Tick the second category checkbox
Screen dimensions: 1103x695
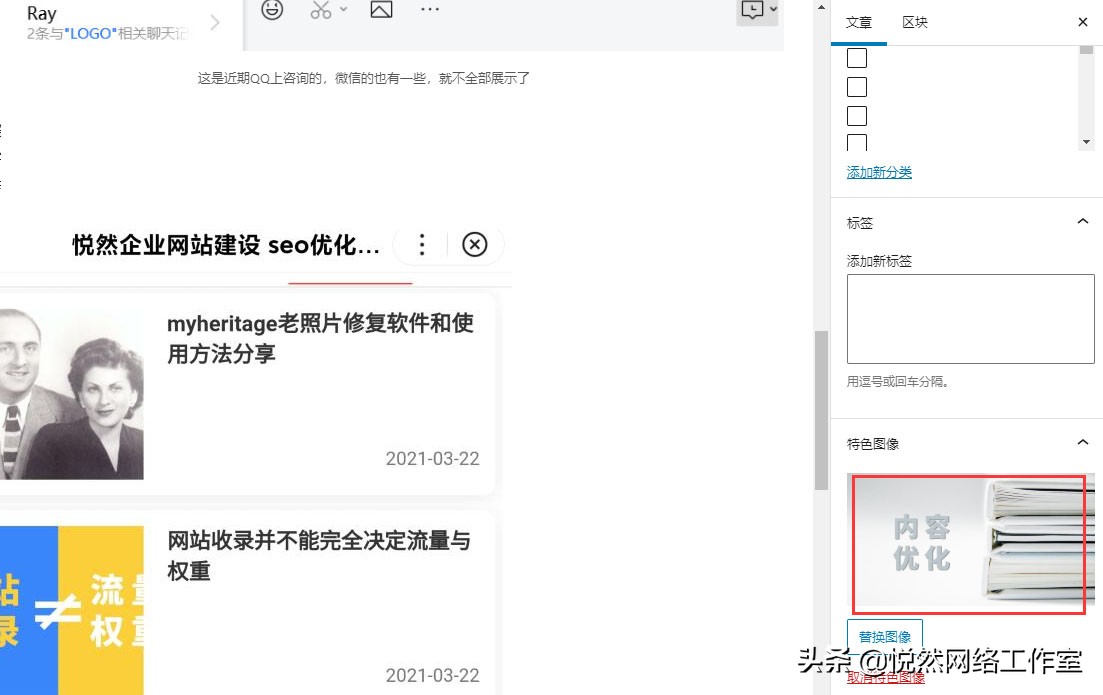[857, 87]
